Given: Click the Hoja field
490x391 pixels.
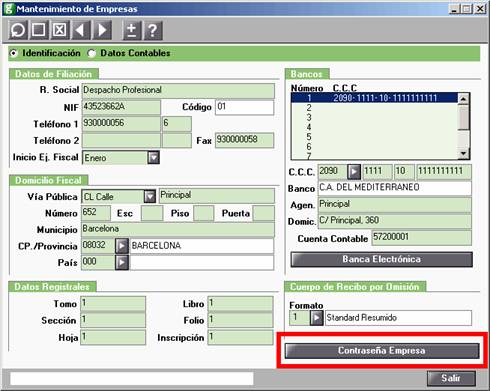Looking at the screenshot, I should click(x=113, y=337).
